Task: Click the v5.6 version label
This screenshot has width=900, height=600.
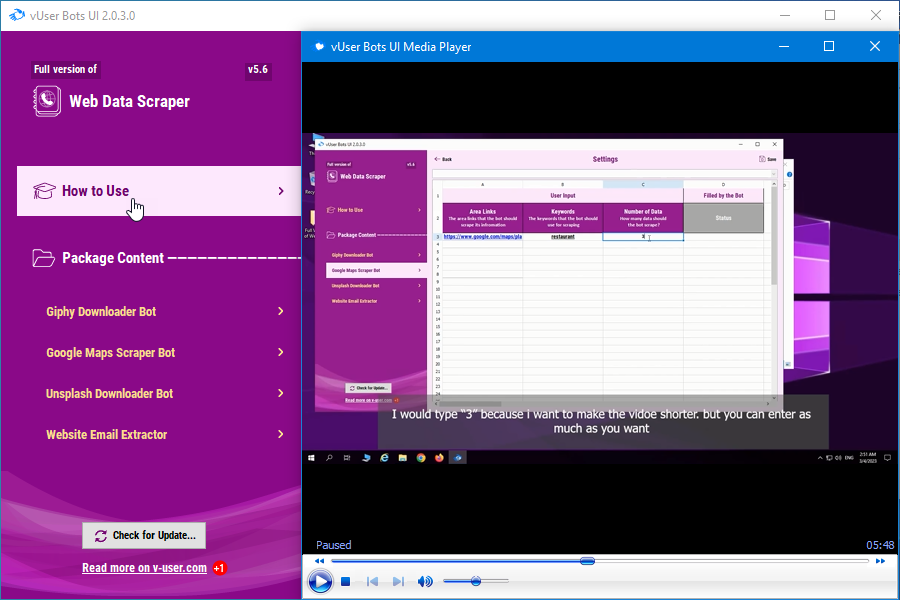Action: [x=258, y=69]
